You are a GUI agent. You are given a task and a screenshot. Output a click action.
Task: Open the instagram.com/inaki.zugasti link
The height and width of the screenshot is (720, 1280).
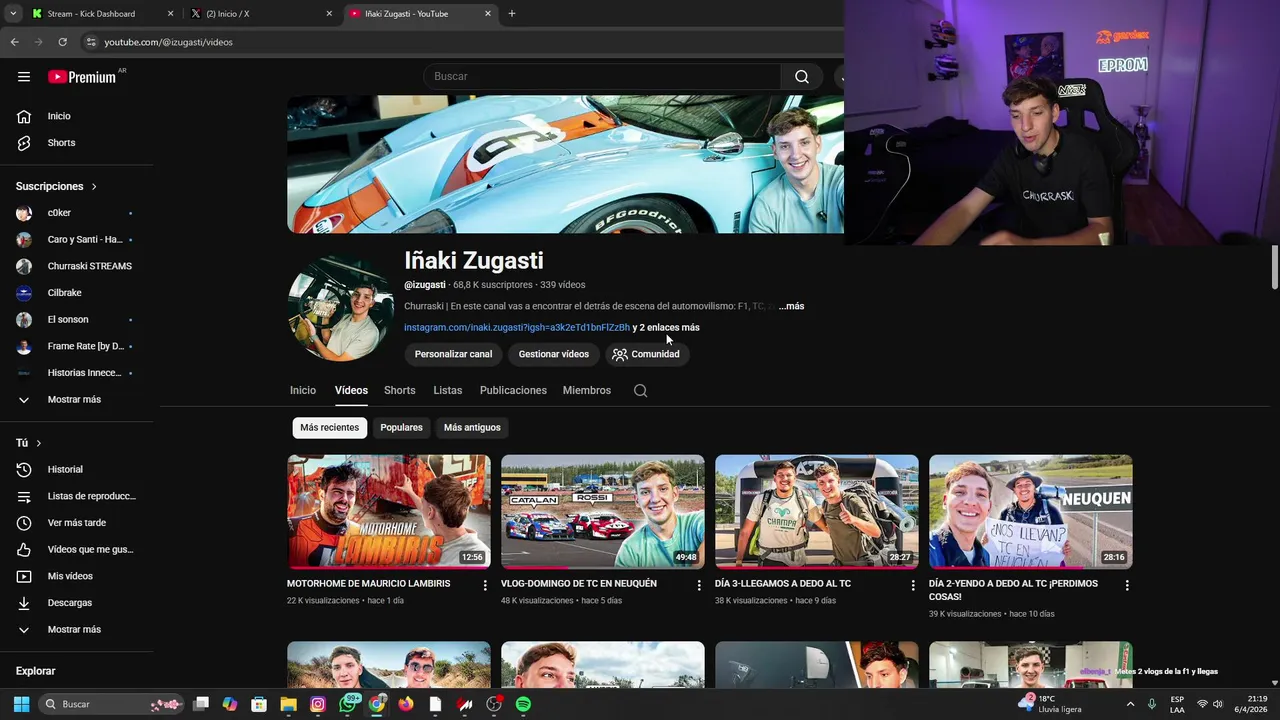(x=517, y=327)
